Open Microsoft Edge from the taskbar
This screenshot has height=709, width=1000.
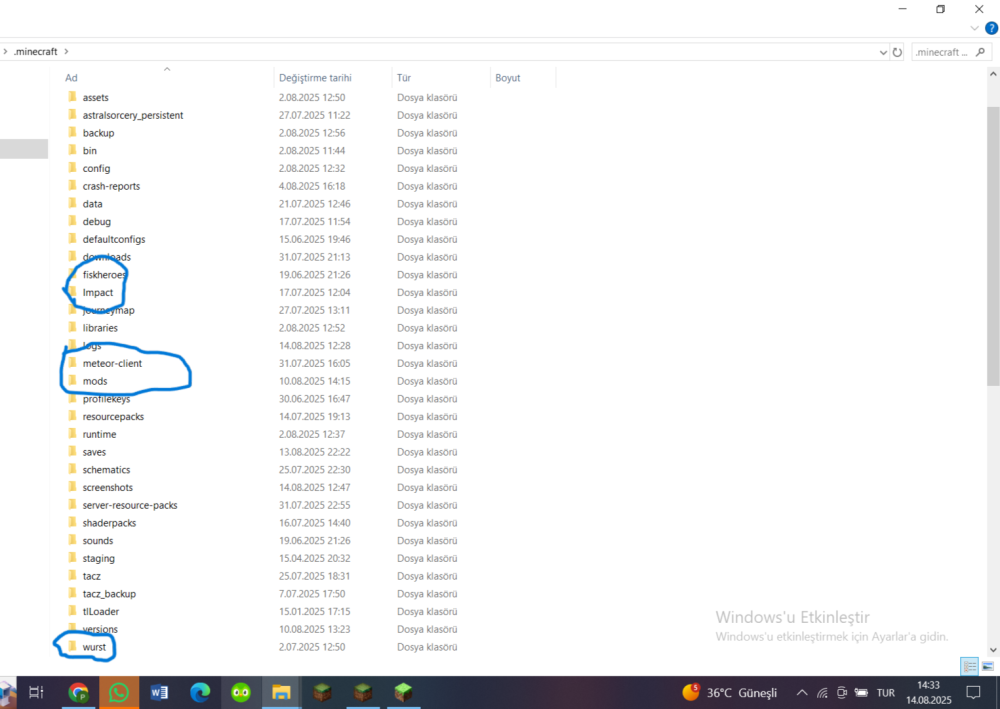[x=200, y=692]
